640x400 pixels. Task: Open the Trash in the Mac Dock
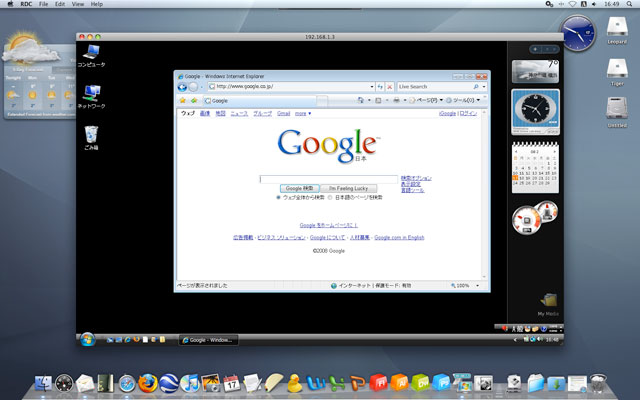pos(598,384)
